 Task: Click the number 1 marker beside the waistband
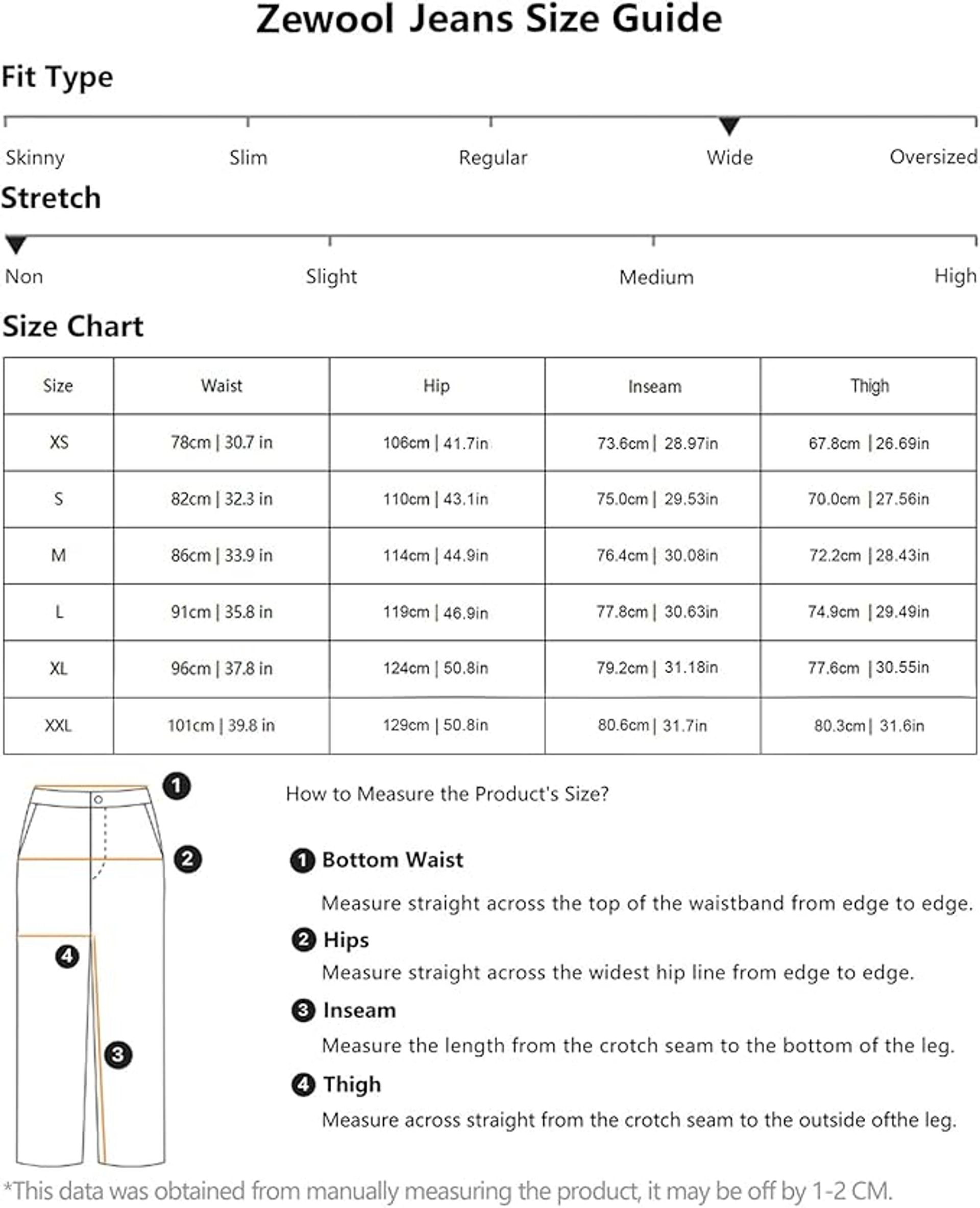pyautogui.click(x=176, y=786)
